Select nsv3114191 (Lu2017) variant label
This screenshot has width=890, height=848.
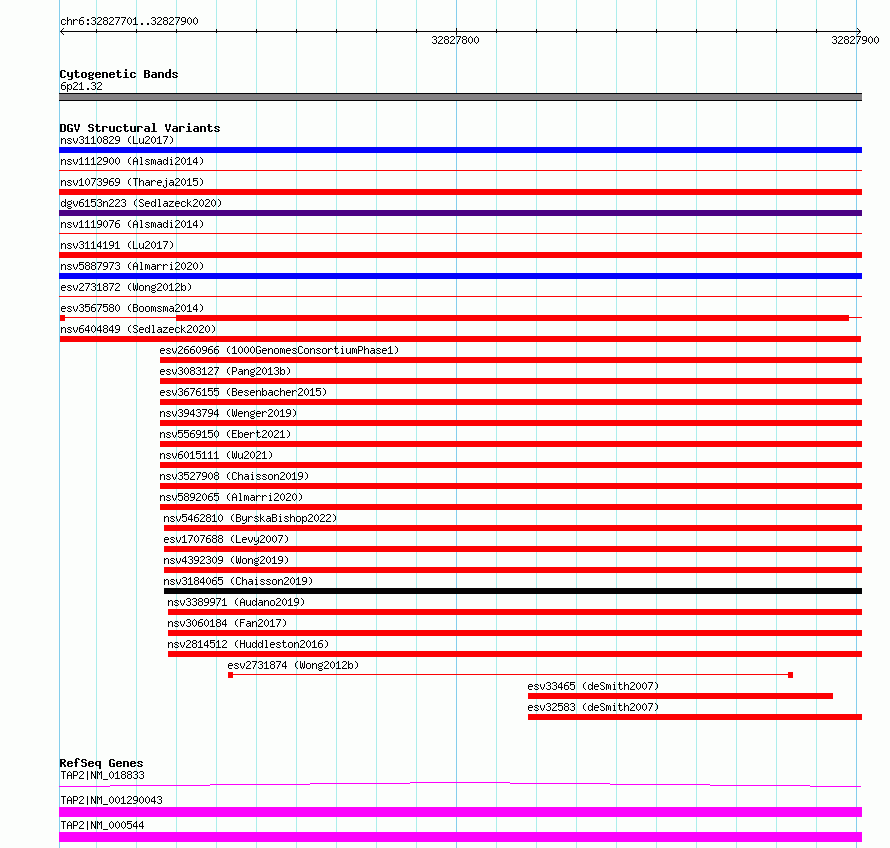tap(117, 245)
